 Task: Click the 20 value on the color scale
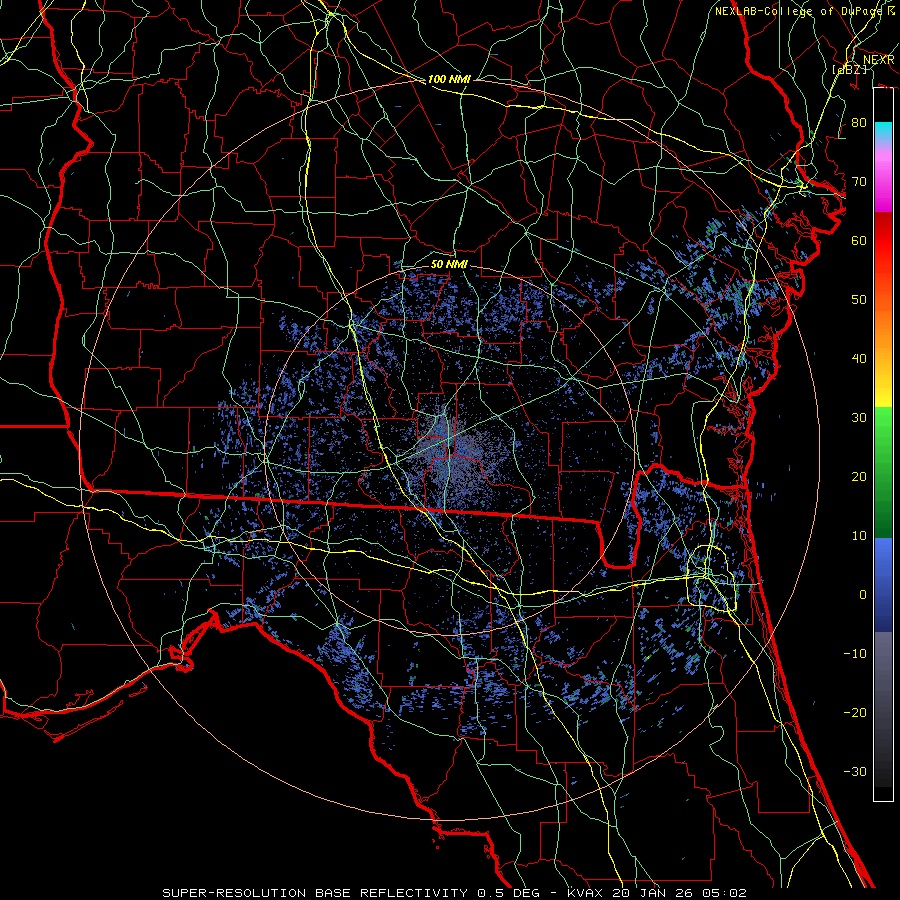(859, 476)
